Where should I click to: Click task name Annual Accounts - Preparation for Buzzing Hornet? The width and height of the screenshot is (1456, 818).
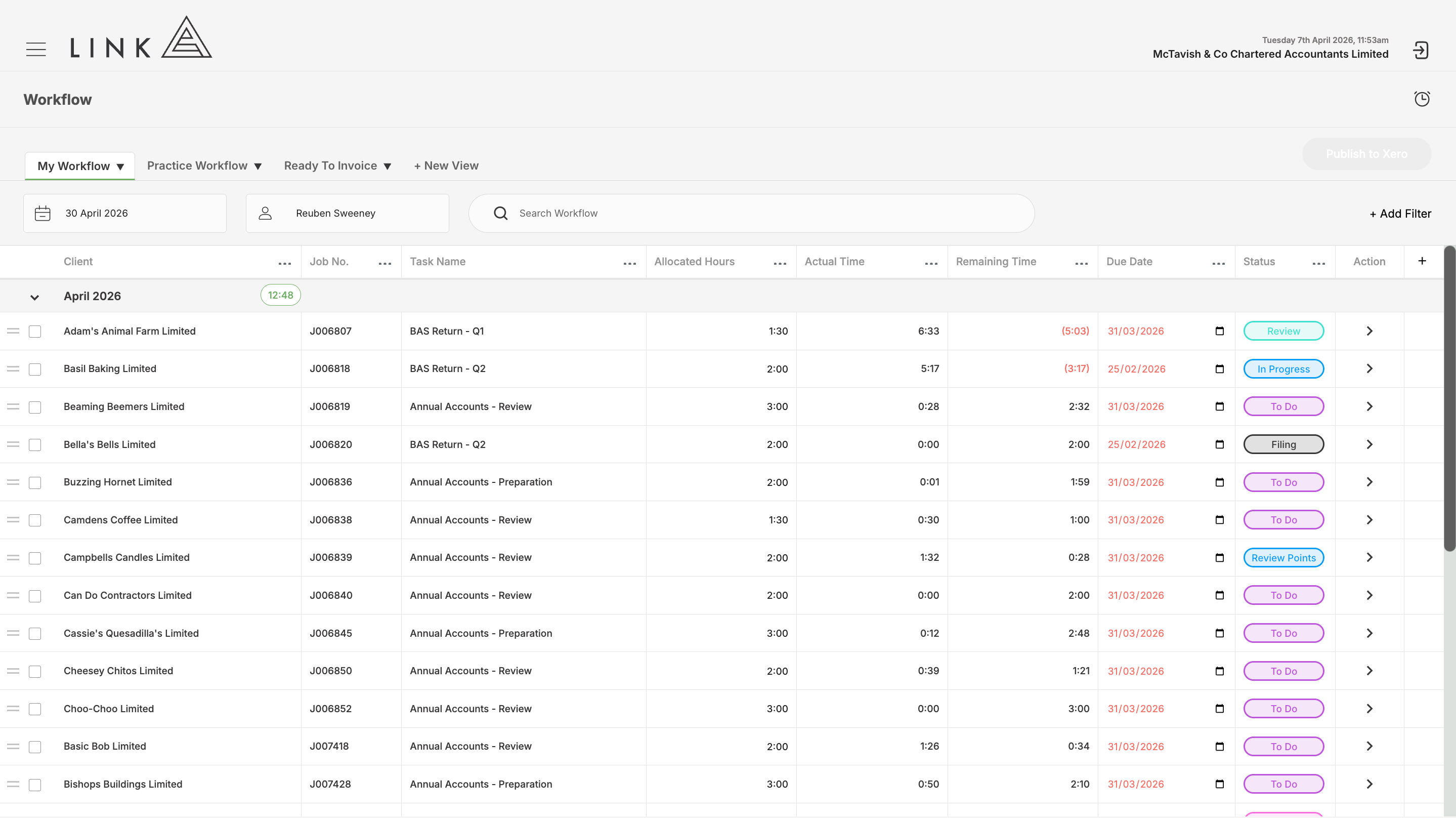(481, 482)
